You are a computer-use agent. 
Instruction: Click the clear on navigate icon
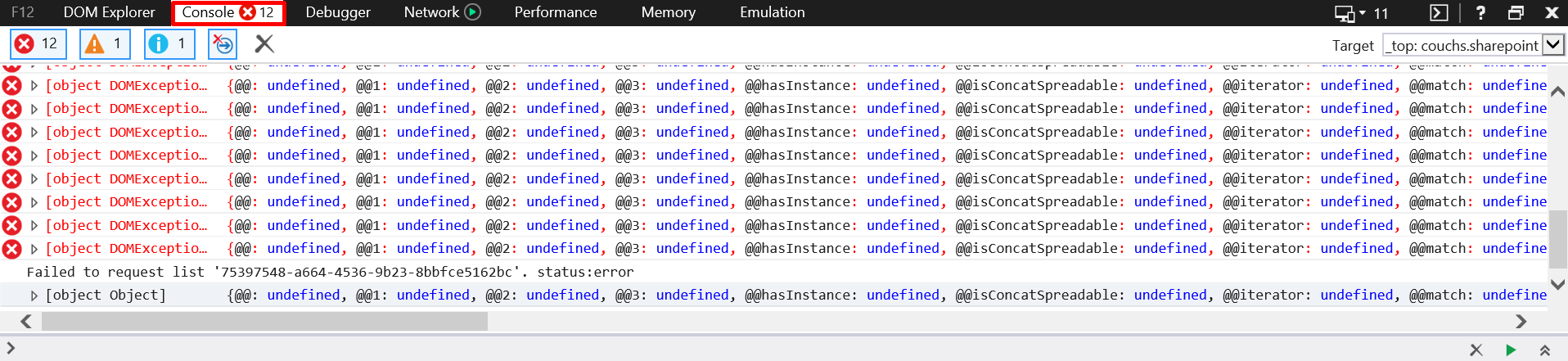223,44
